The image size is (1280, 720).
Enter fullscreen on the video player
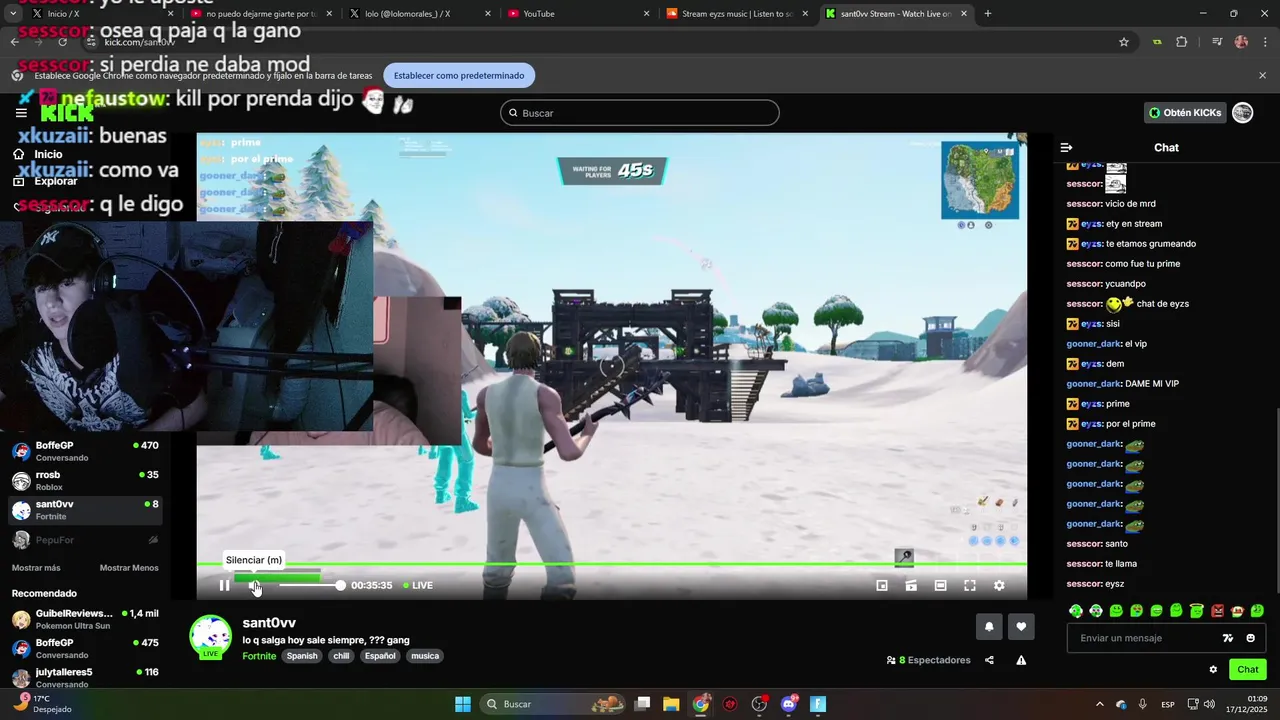pos(969,586)
